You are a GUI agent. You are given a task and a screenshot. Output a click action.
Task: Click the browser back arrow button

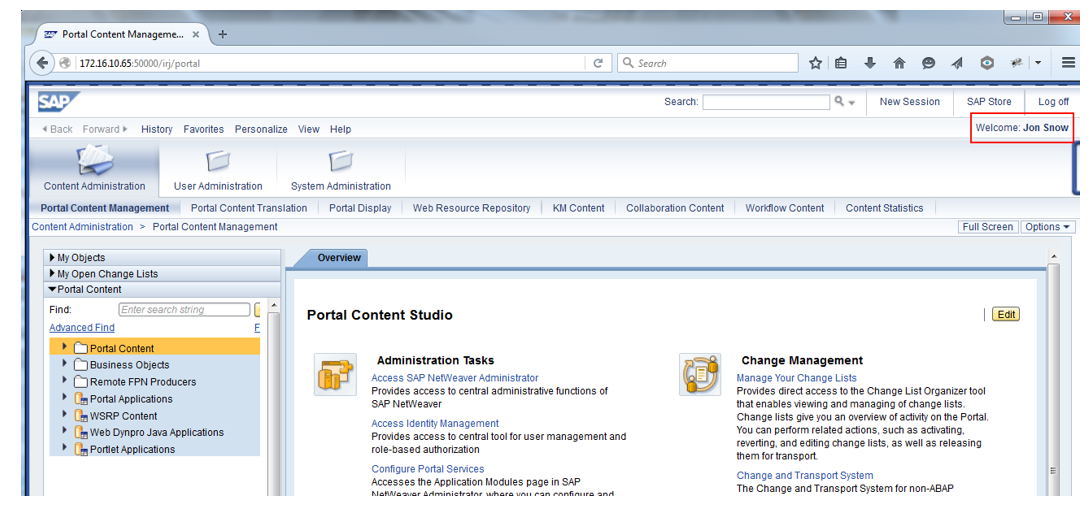(x=42, y=63)
